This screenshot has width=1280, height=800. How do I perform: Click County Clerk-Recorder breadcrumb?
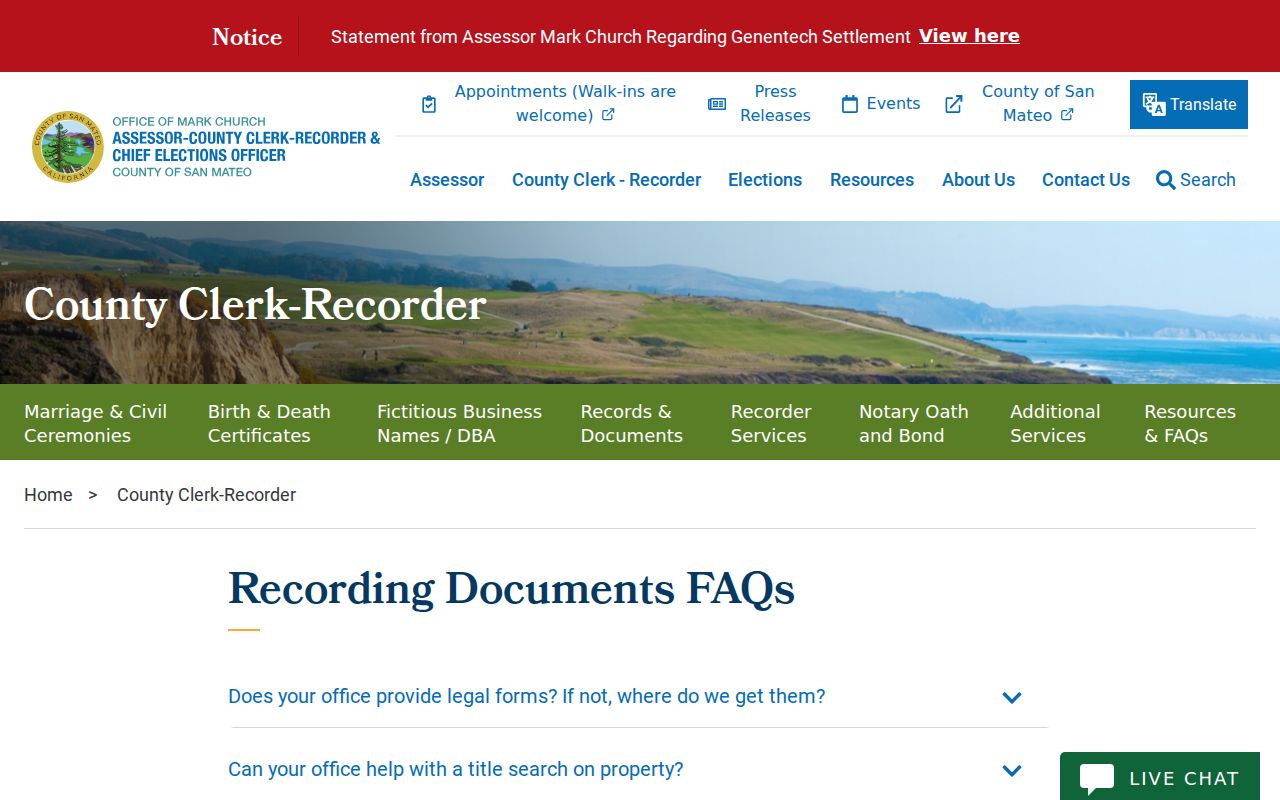click(206, 495)
